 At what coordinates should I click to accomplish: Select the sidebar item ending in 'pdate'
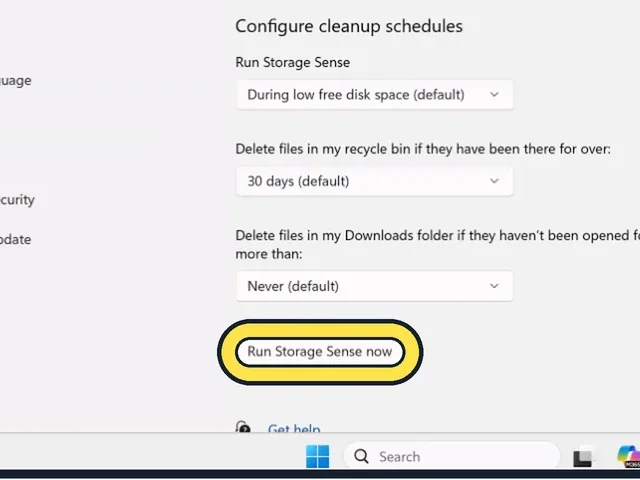16,240
